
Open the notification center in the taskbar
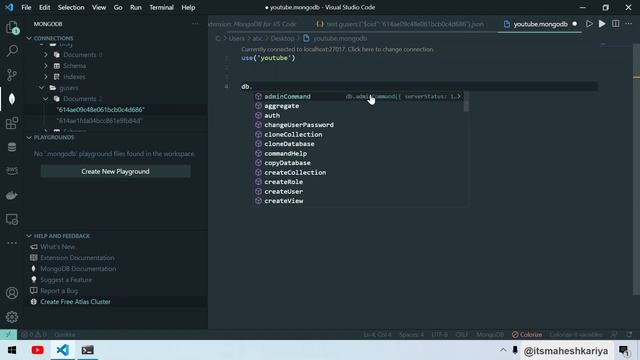tap(624, 350)
